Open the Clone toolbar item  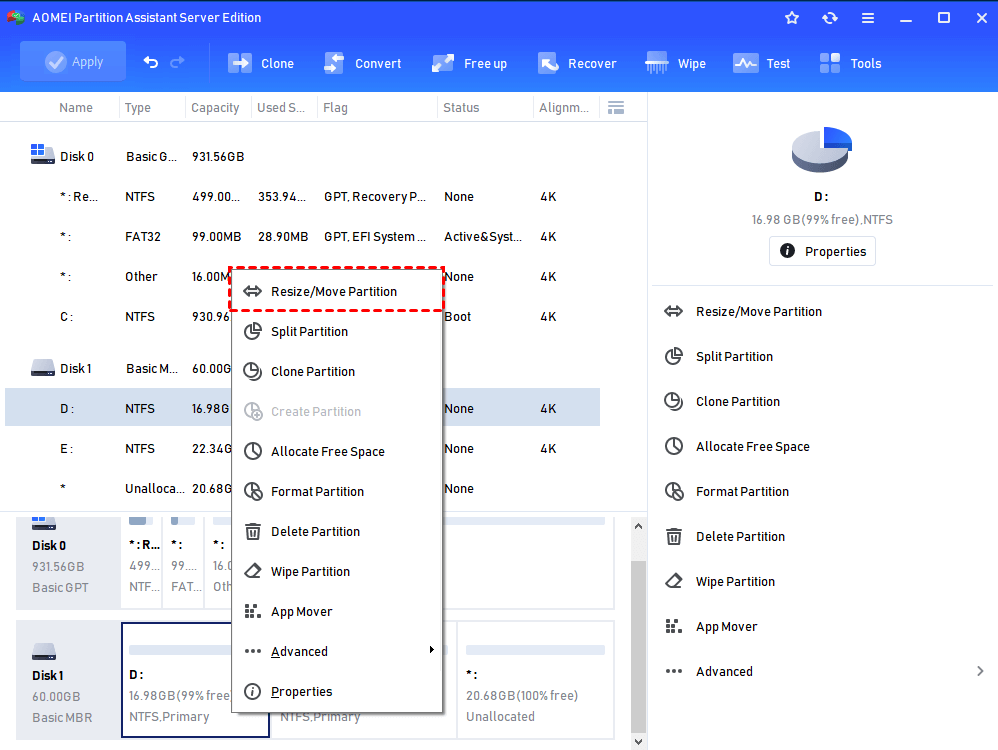pyautogui.click(x=261, y=63)
